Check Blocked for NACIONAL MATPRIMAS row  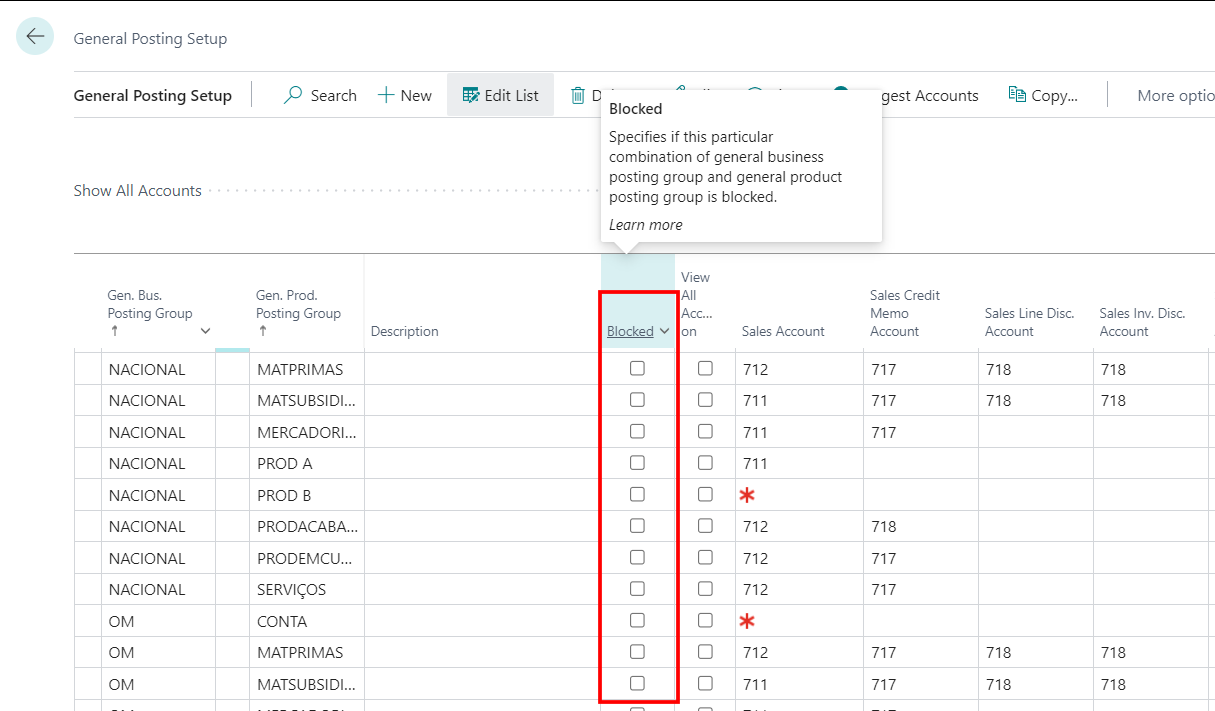point(637,369)
